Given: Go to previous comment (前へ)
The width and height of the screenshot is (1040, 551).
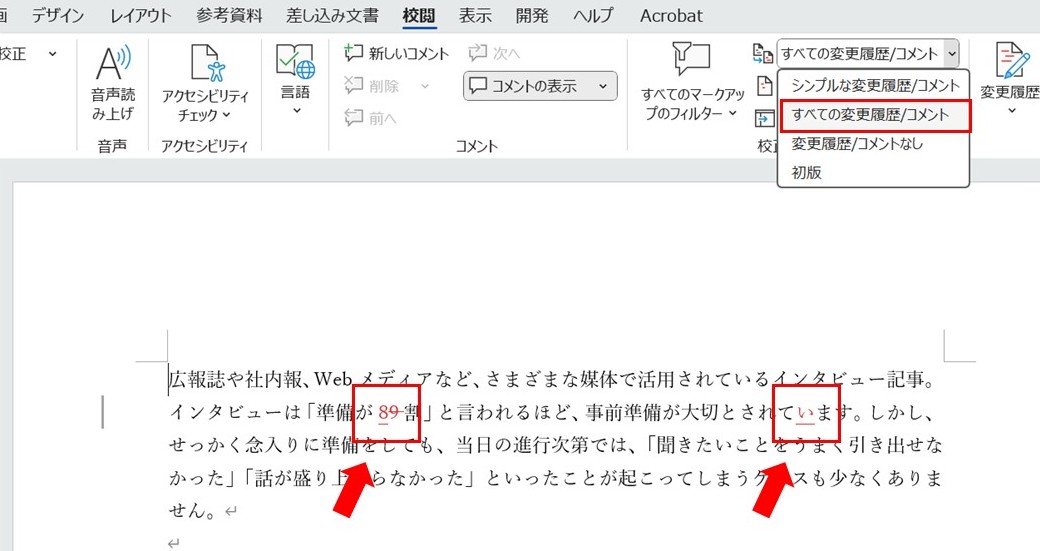Looking at the screenshot, I should [370, 118].
